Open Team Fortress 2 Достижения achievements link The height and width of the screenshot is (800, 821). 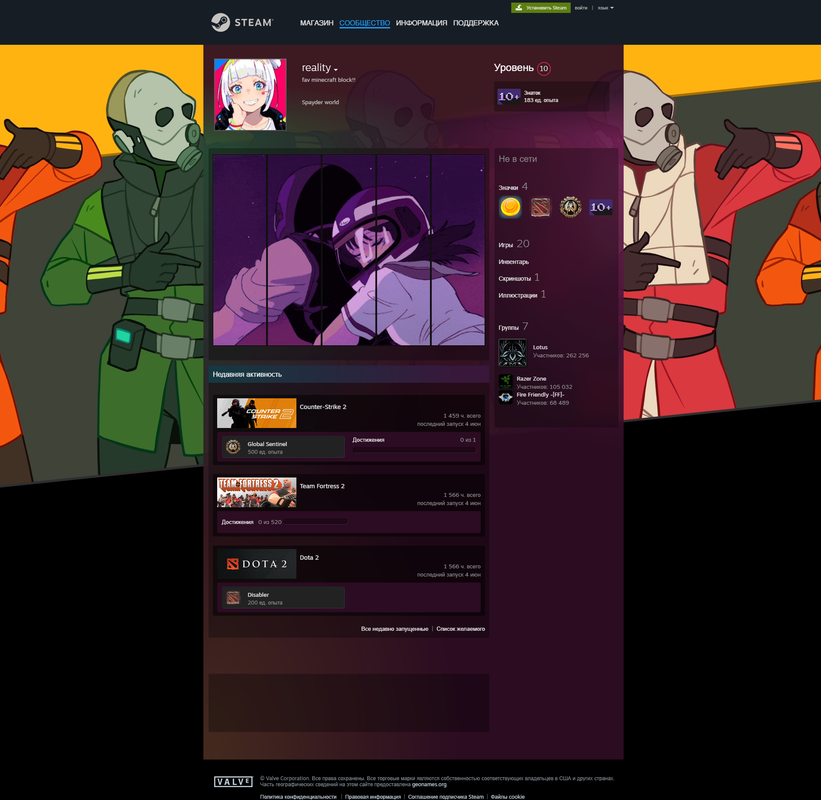pos(237,522)
